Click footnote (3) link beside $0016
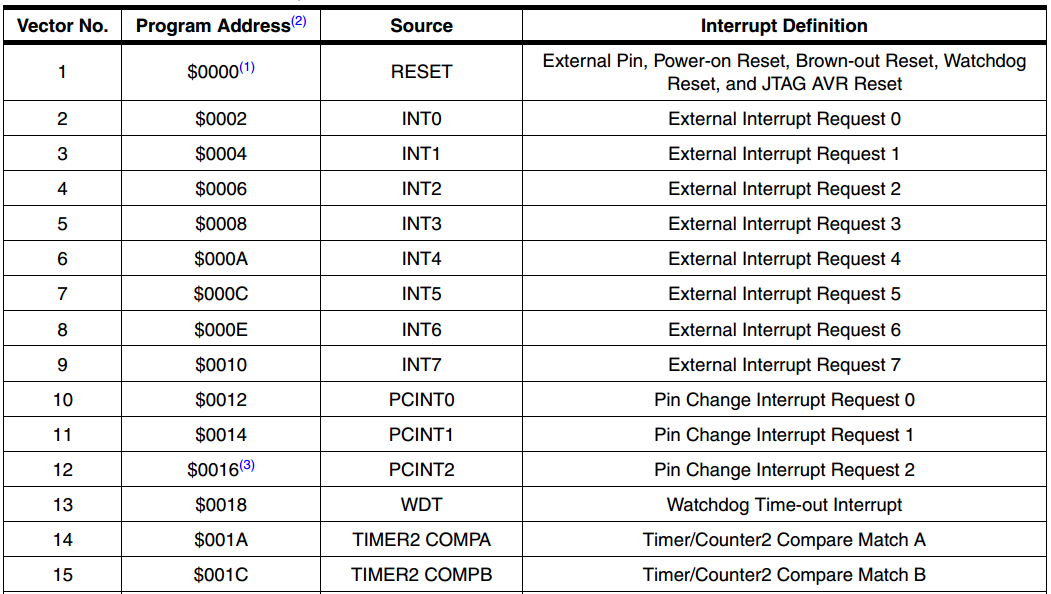 247,466
